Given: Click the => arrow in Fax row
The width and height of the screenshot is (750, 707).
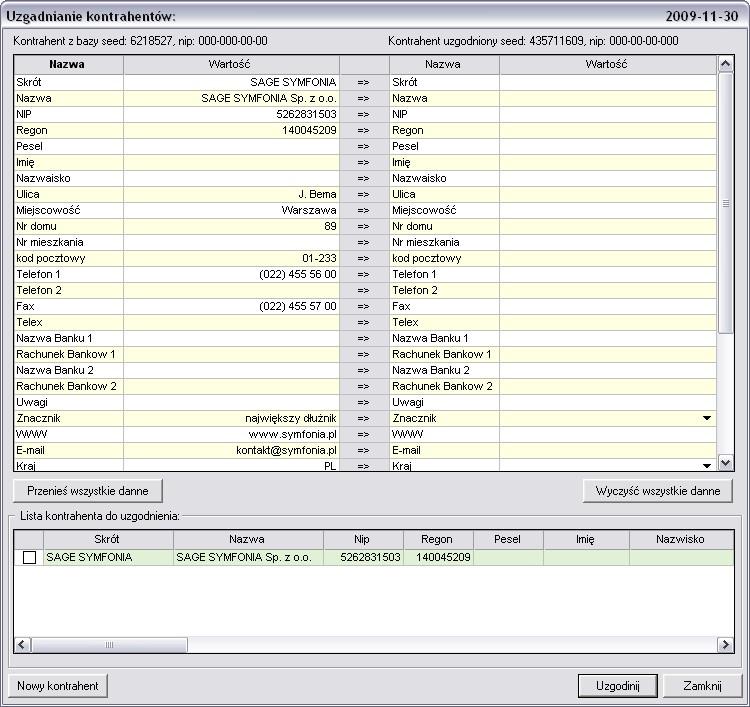Looking at the screenshot, I should click(x=364, y=306).
